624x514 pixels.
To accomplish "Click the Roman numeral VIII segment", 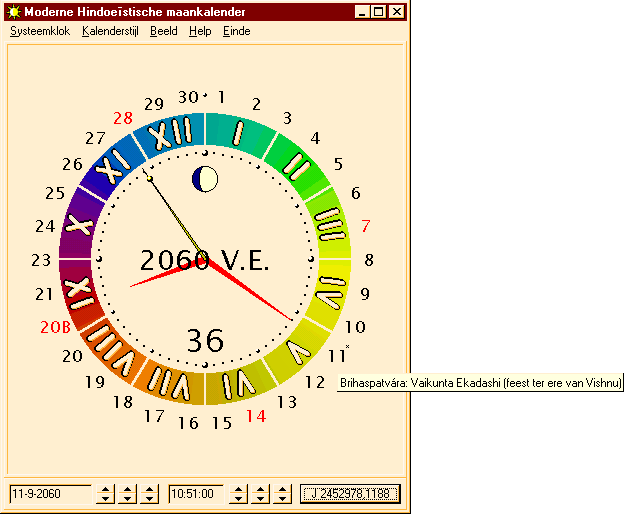I will point(110,349).
